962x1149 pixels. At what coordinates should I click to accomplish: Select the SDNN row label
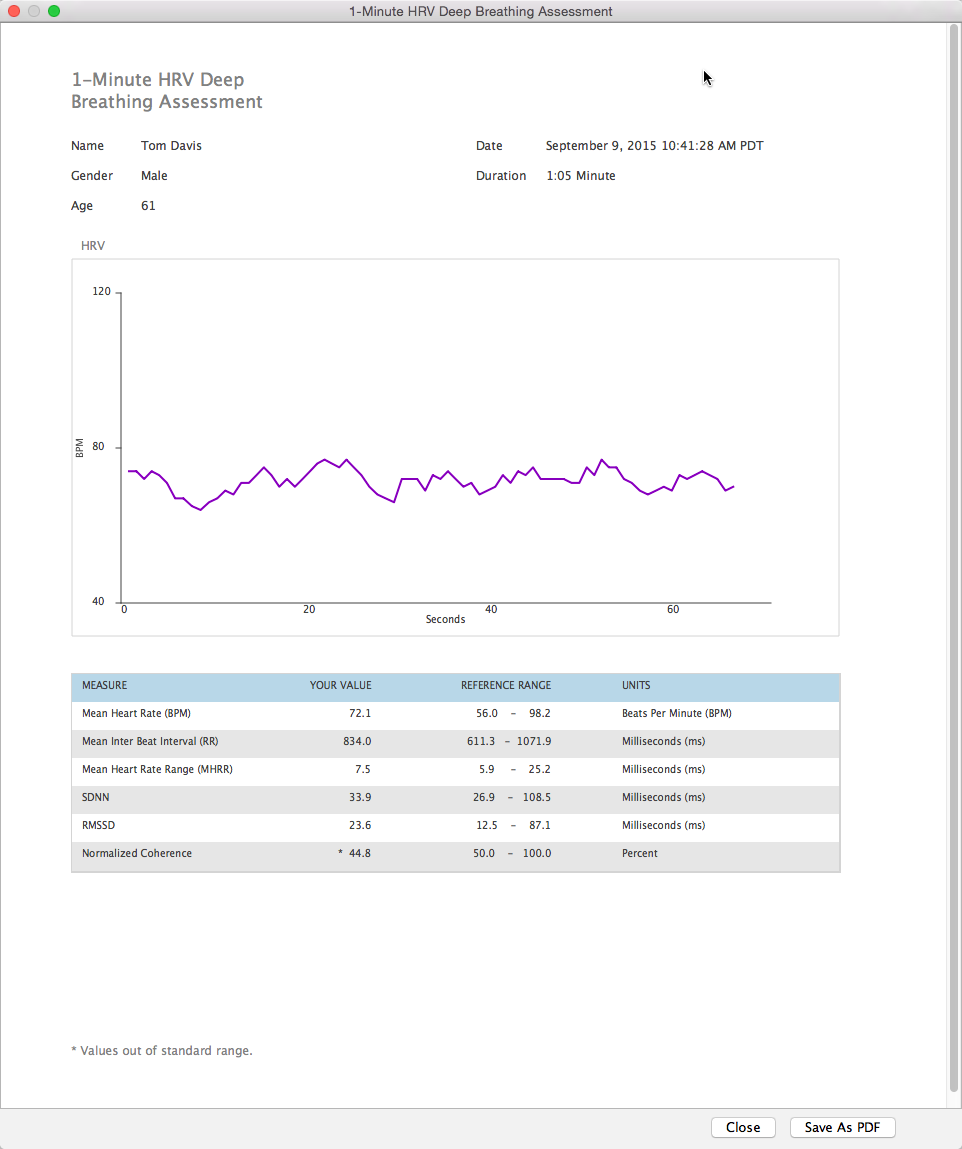click(95, 797)
